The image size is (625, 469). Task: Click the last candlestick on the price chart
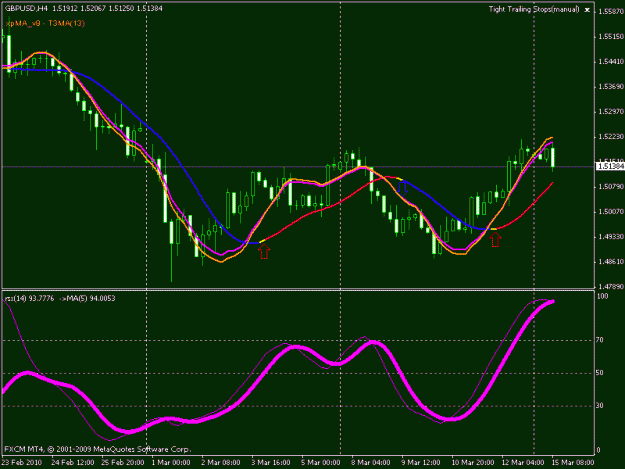(x=553, y=158)
